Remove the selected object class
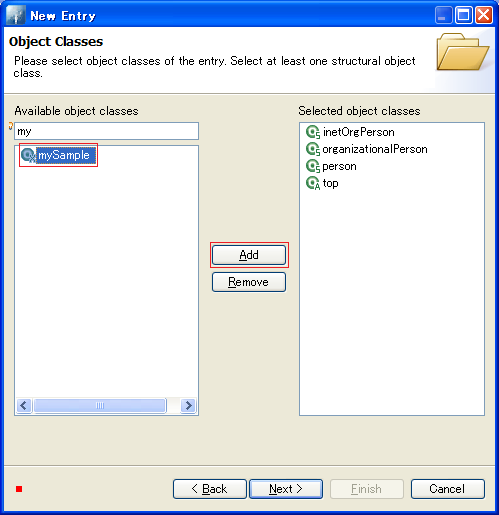This screenshot has width=499, height=515. [249, 282]
